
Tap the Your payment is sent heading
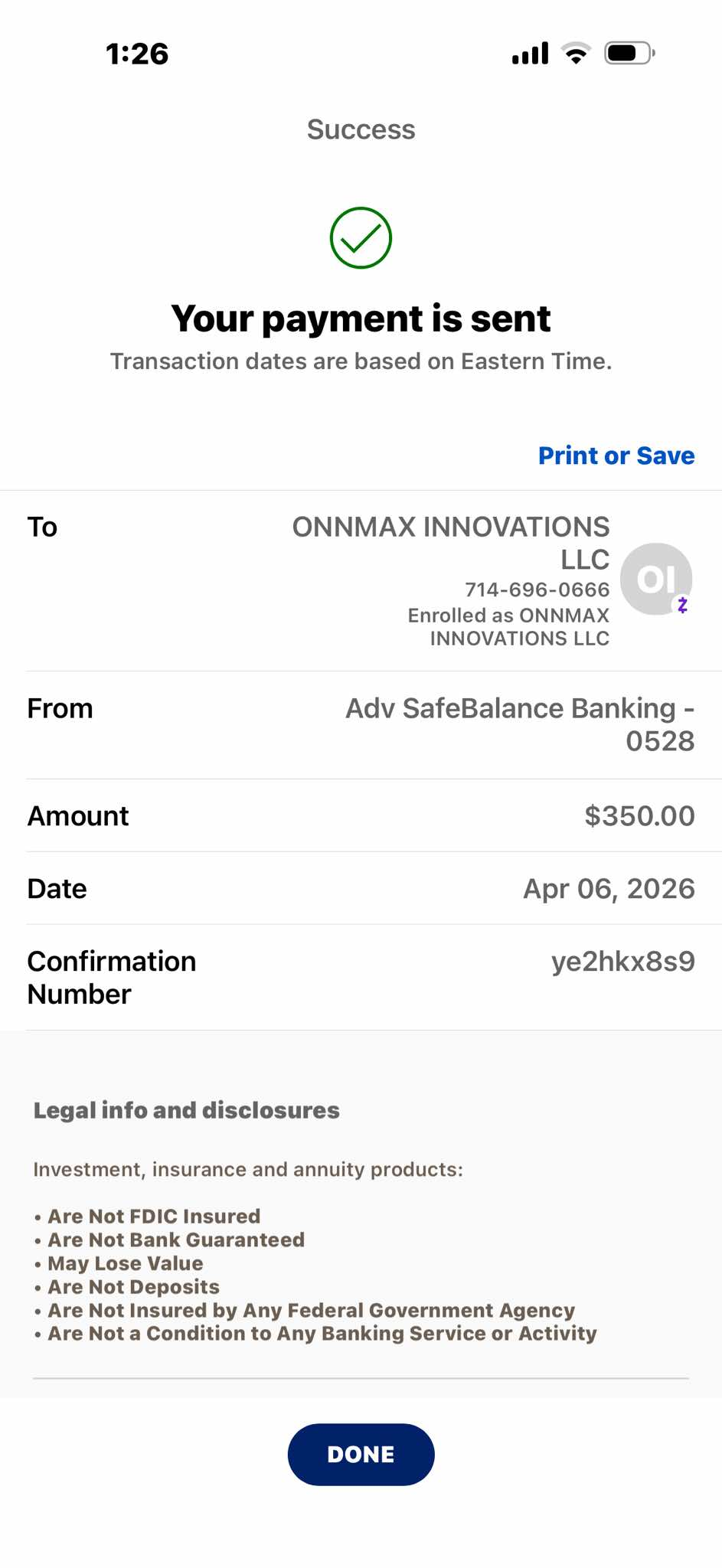pyautogui.click(x=361, y=318)
